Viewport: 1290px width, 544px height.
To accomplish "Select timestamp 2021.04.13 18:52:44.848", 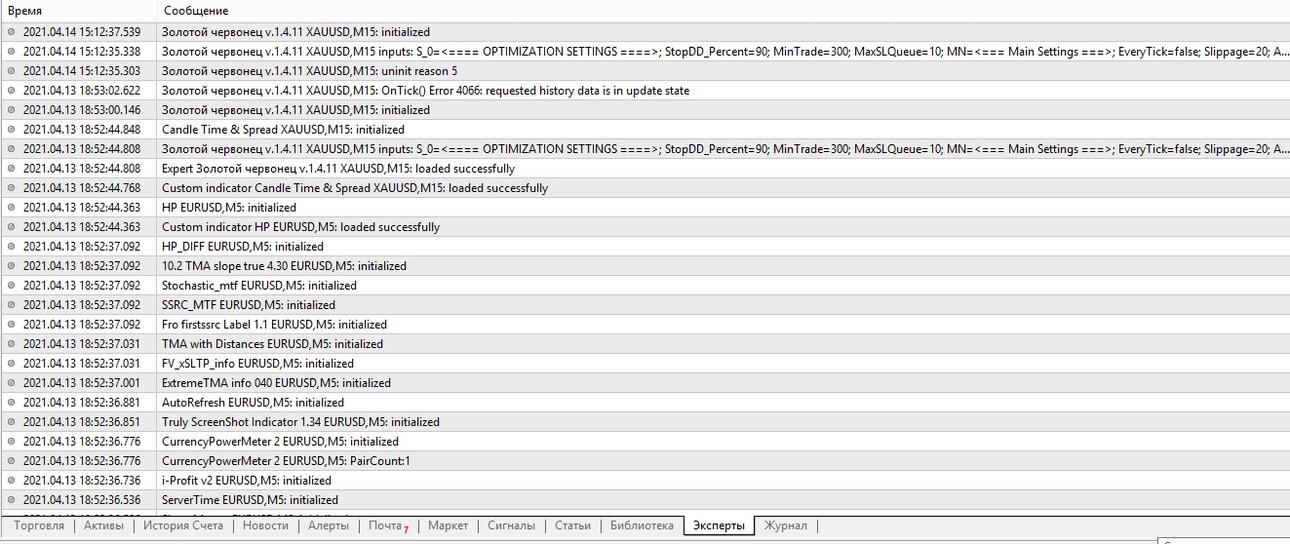I will (x=82, y=129).
